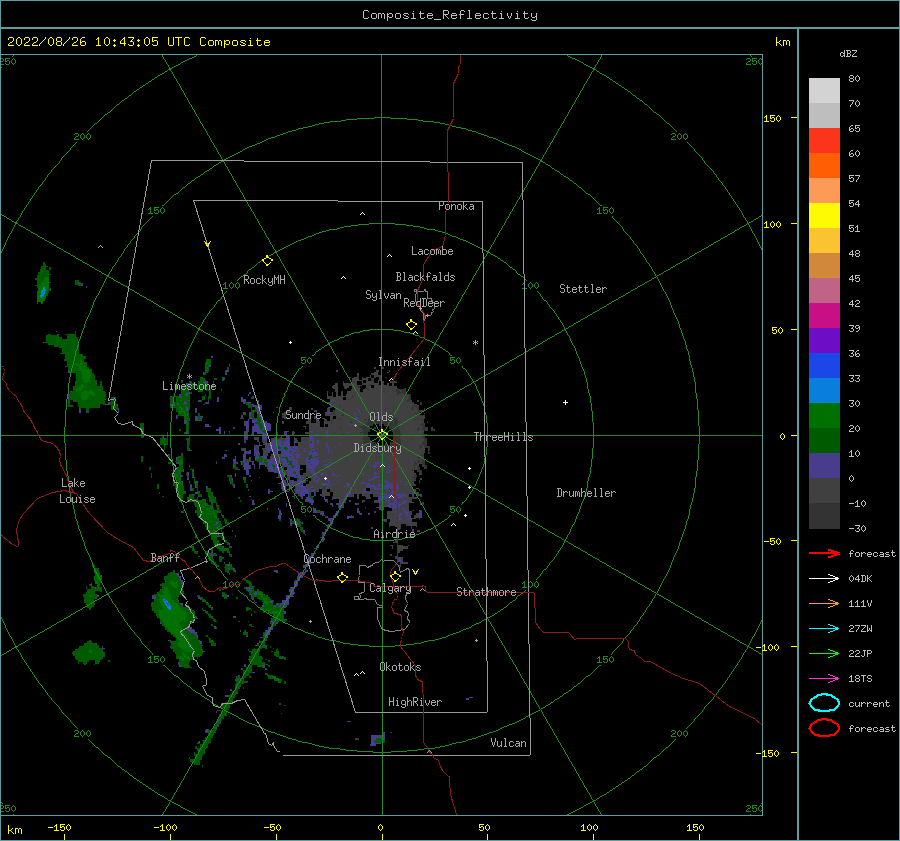This screenshot has height=841, width=900.
Task: Select the Airdrie label
Action: (394, 534)
